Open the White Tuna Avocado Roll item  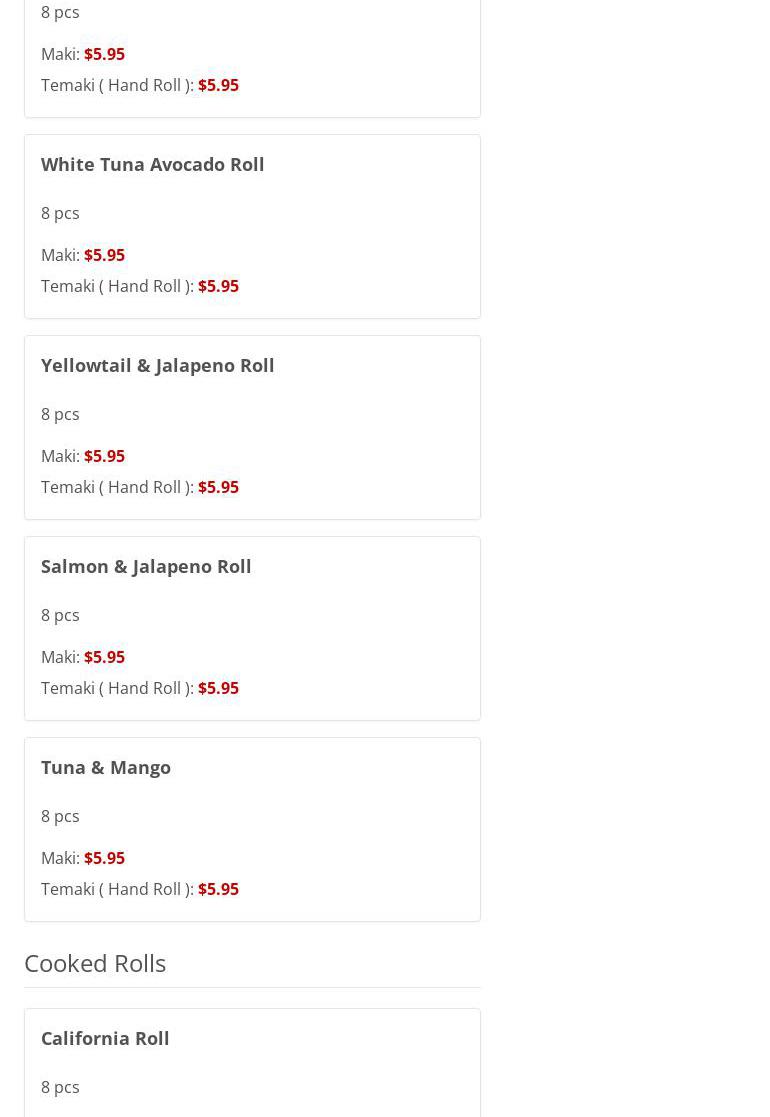[x=152, y=164]
